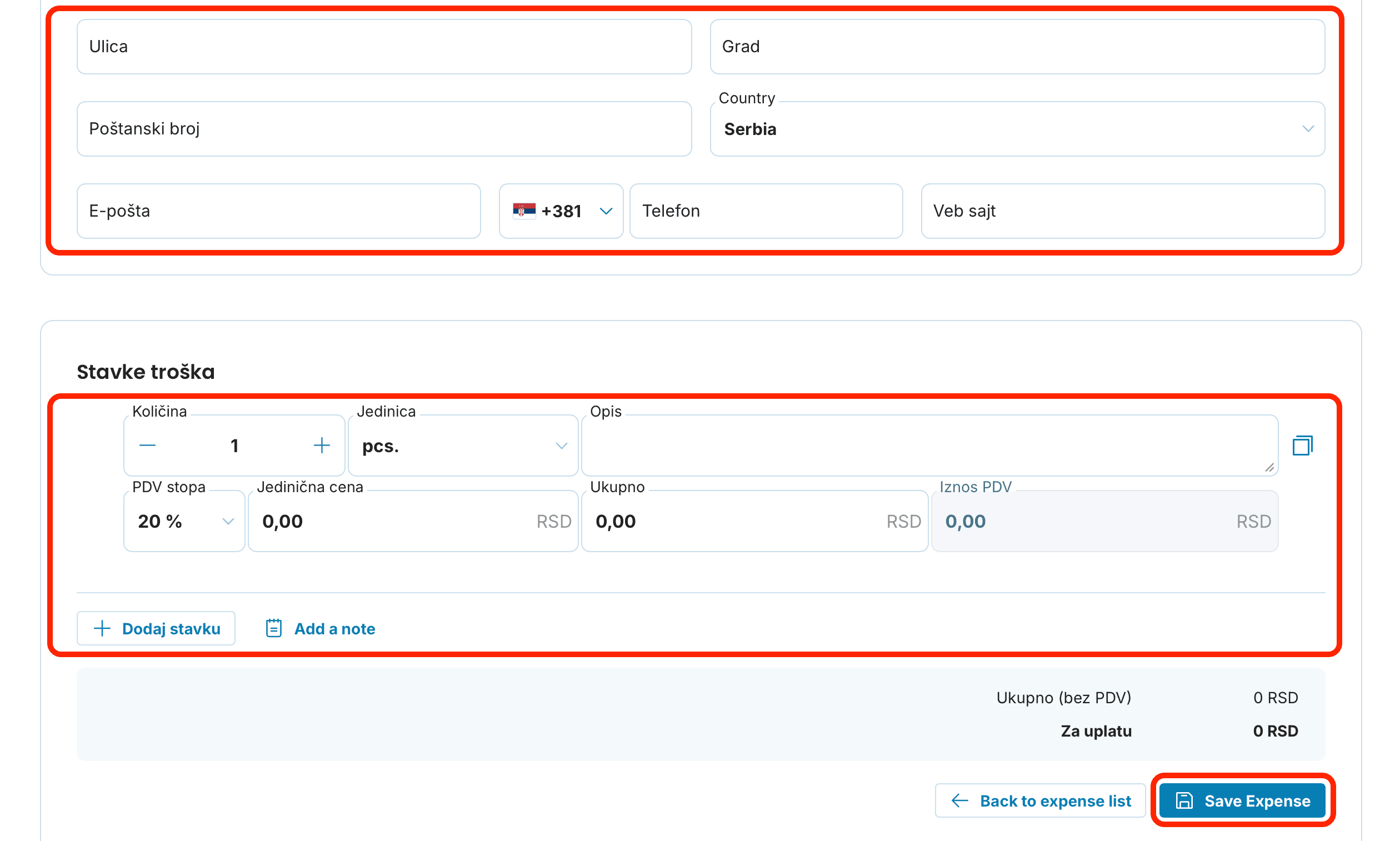Focus the Ulica street field

point(384,47)
